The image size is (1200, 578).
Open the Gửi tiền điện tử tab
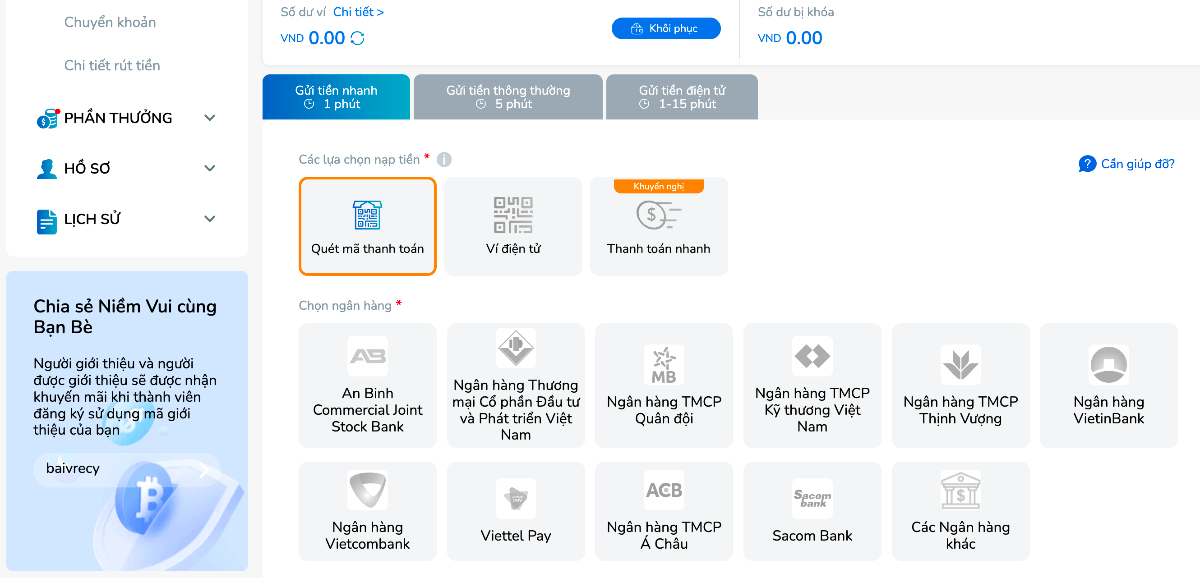(681, 97)
